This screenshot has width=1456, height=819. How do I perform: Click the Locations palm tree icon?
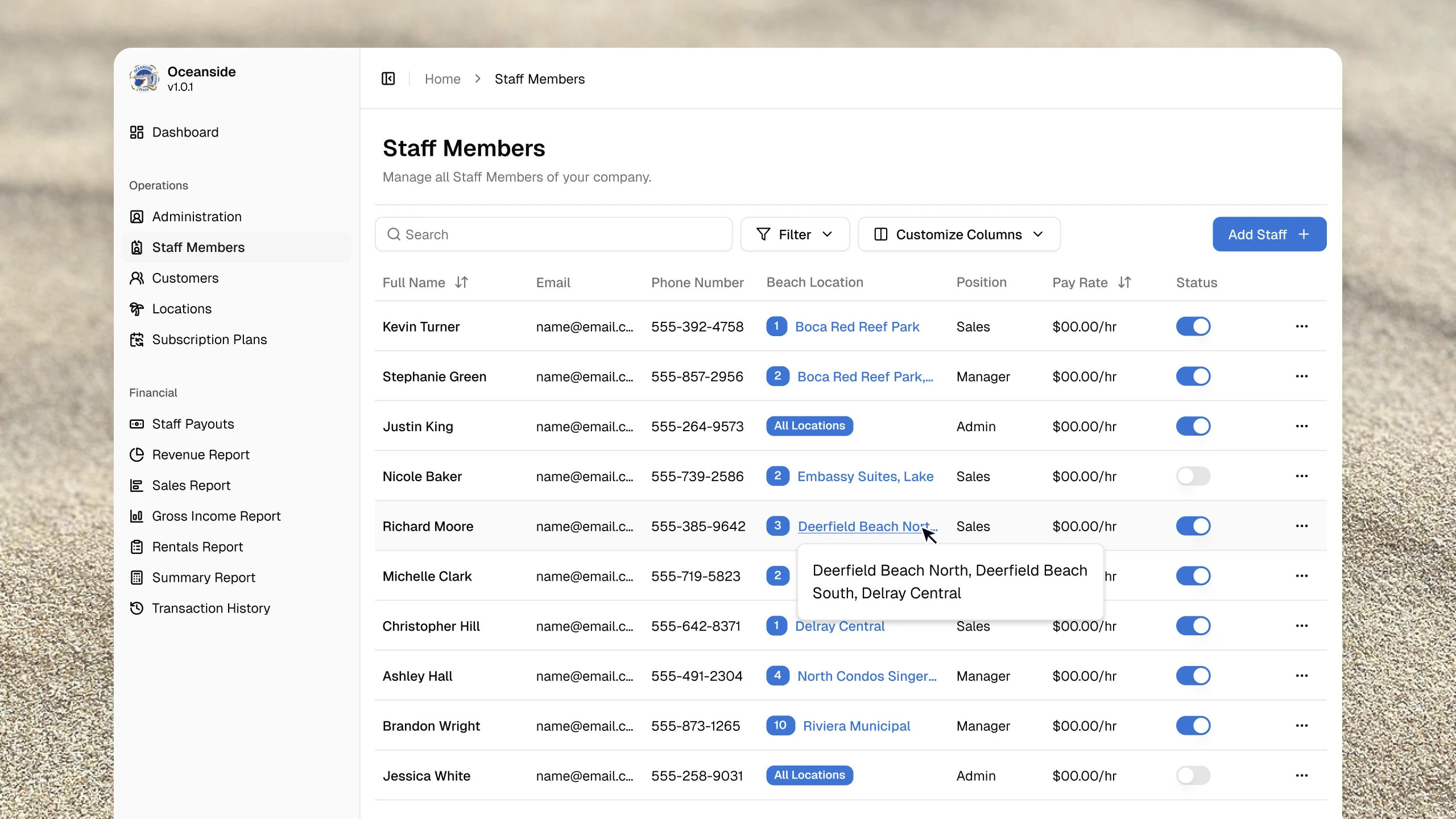point(136,309)
